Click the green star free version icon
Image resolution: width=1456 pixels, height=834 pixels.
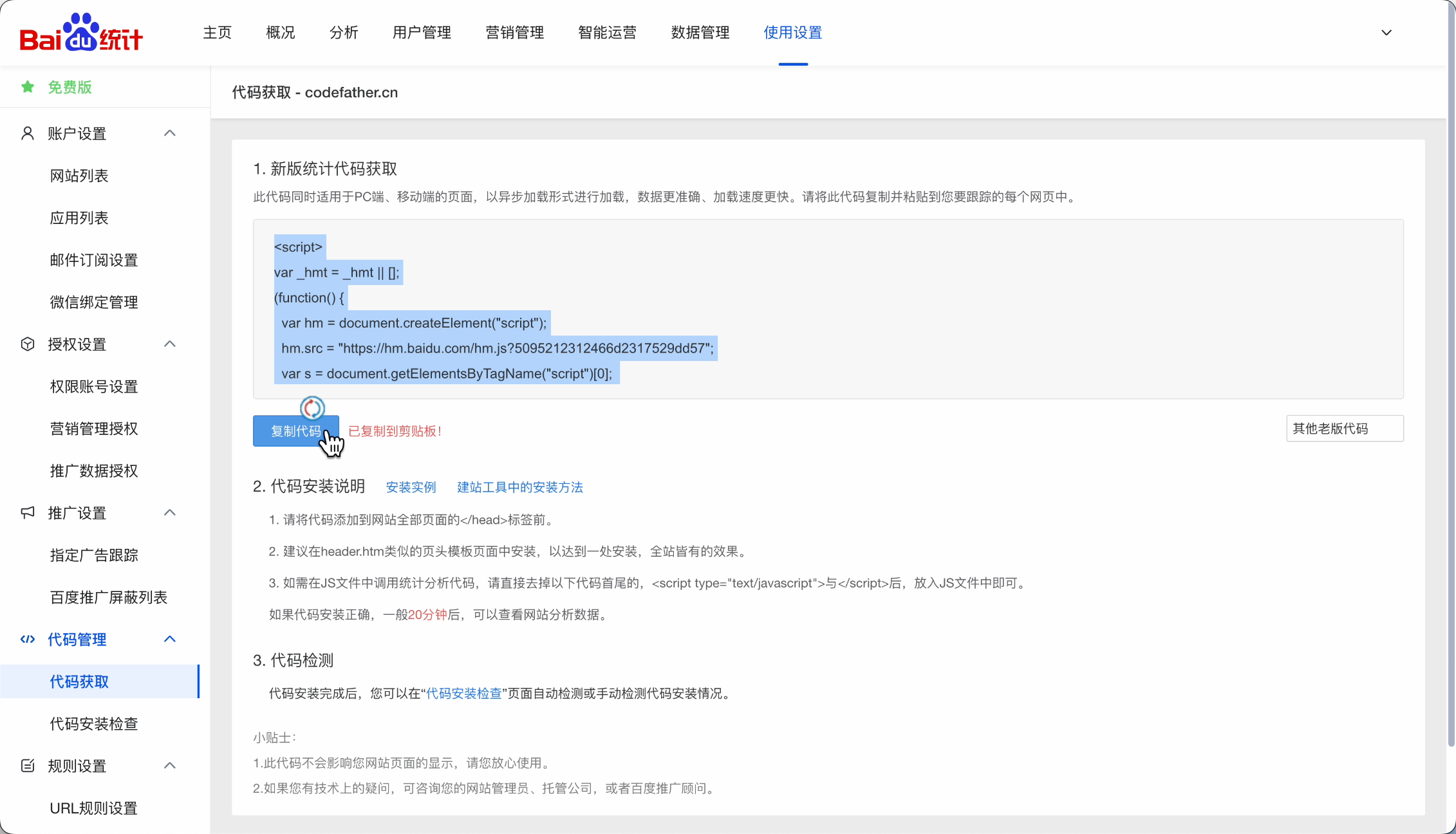coord(28,87)
